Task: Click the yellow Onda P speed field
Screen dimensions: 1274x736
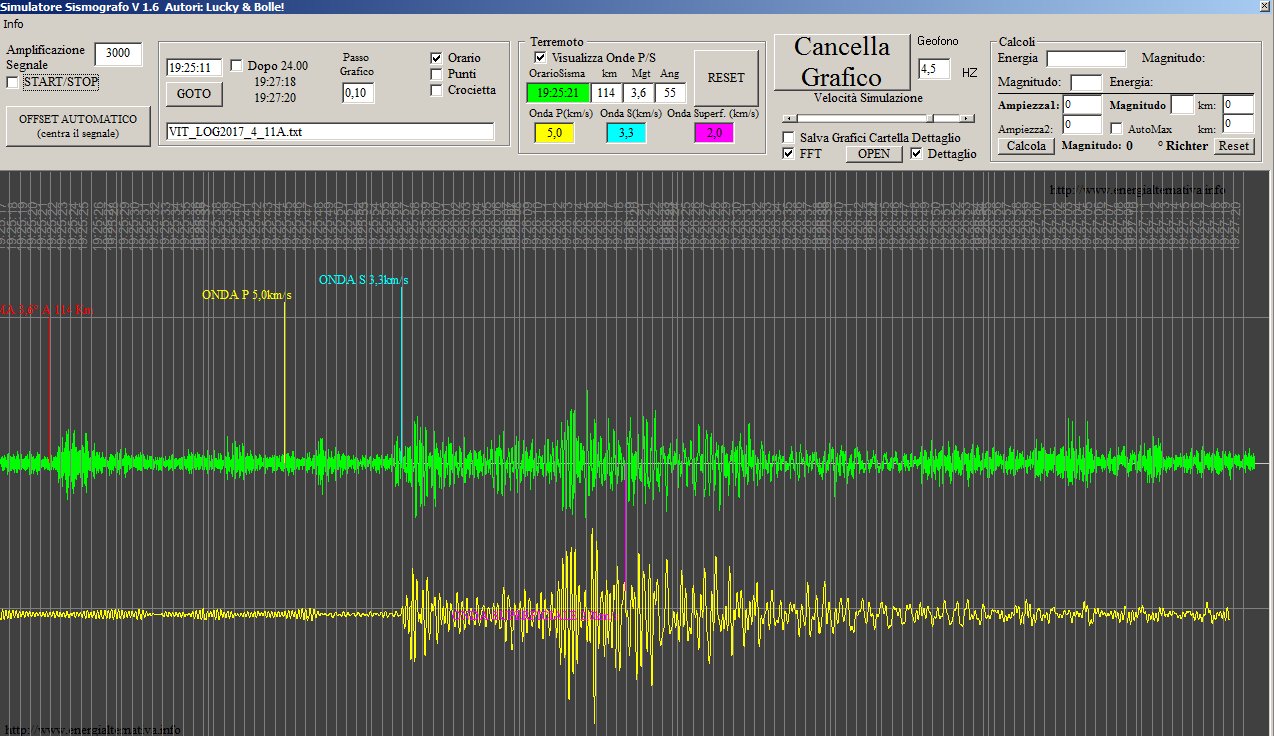Action: pos(554,133)
